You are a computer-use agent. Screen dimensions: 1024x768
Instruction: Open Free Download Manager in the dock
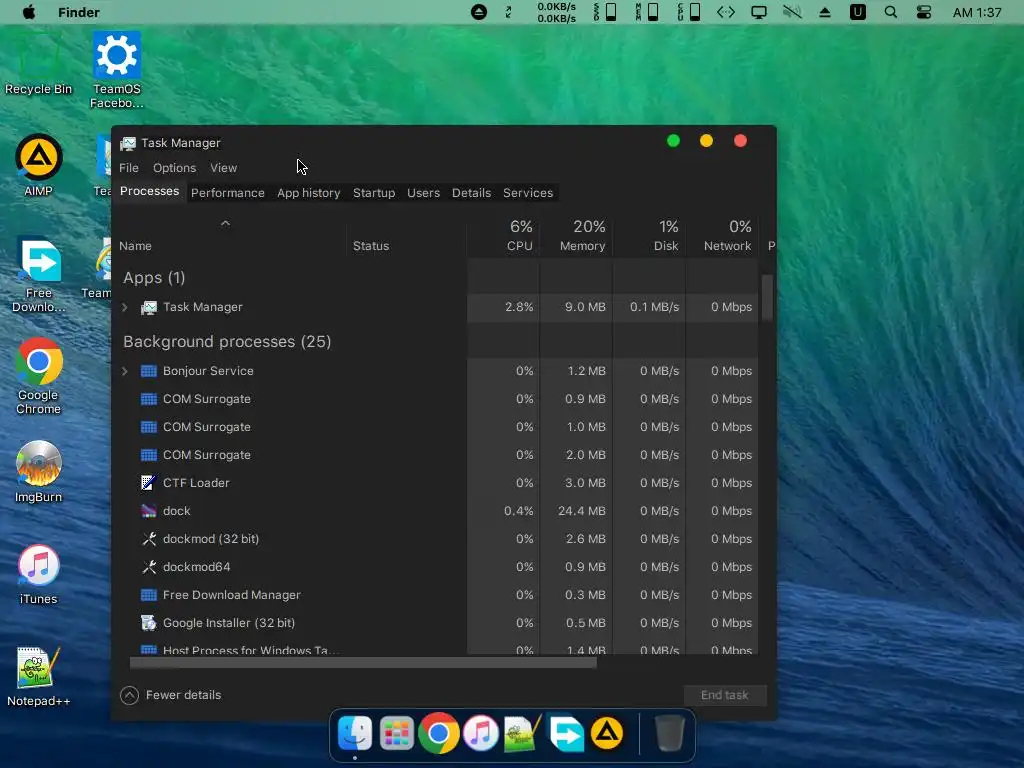tap(566, 733)
